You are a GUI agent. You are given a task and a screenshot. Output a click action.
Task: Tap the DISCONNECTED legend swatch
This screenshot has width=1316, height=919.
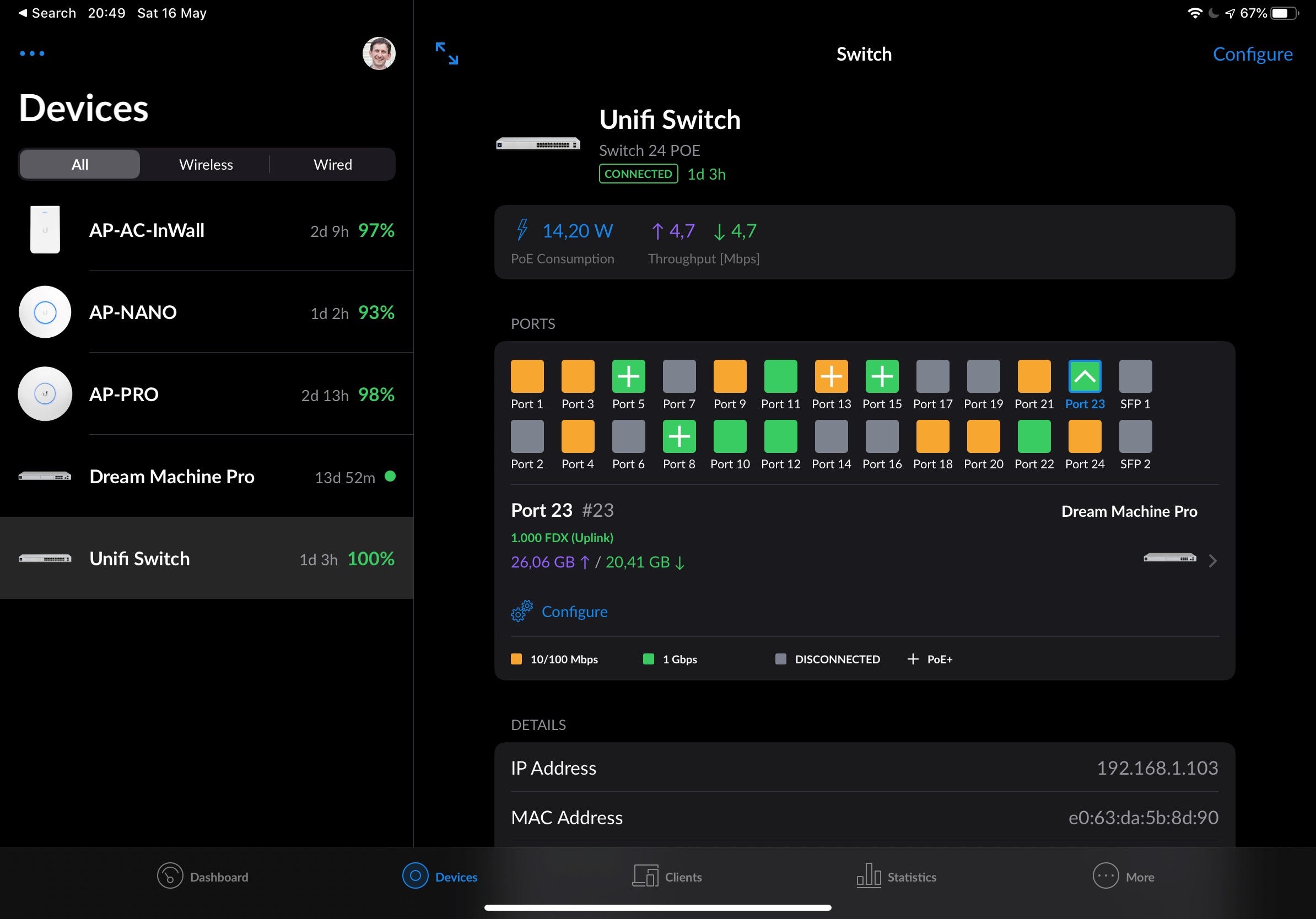[780, 659]
